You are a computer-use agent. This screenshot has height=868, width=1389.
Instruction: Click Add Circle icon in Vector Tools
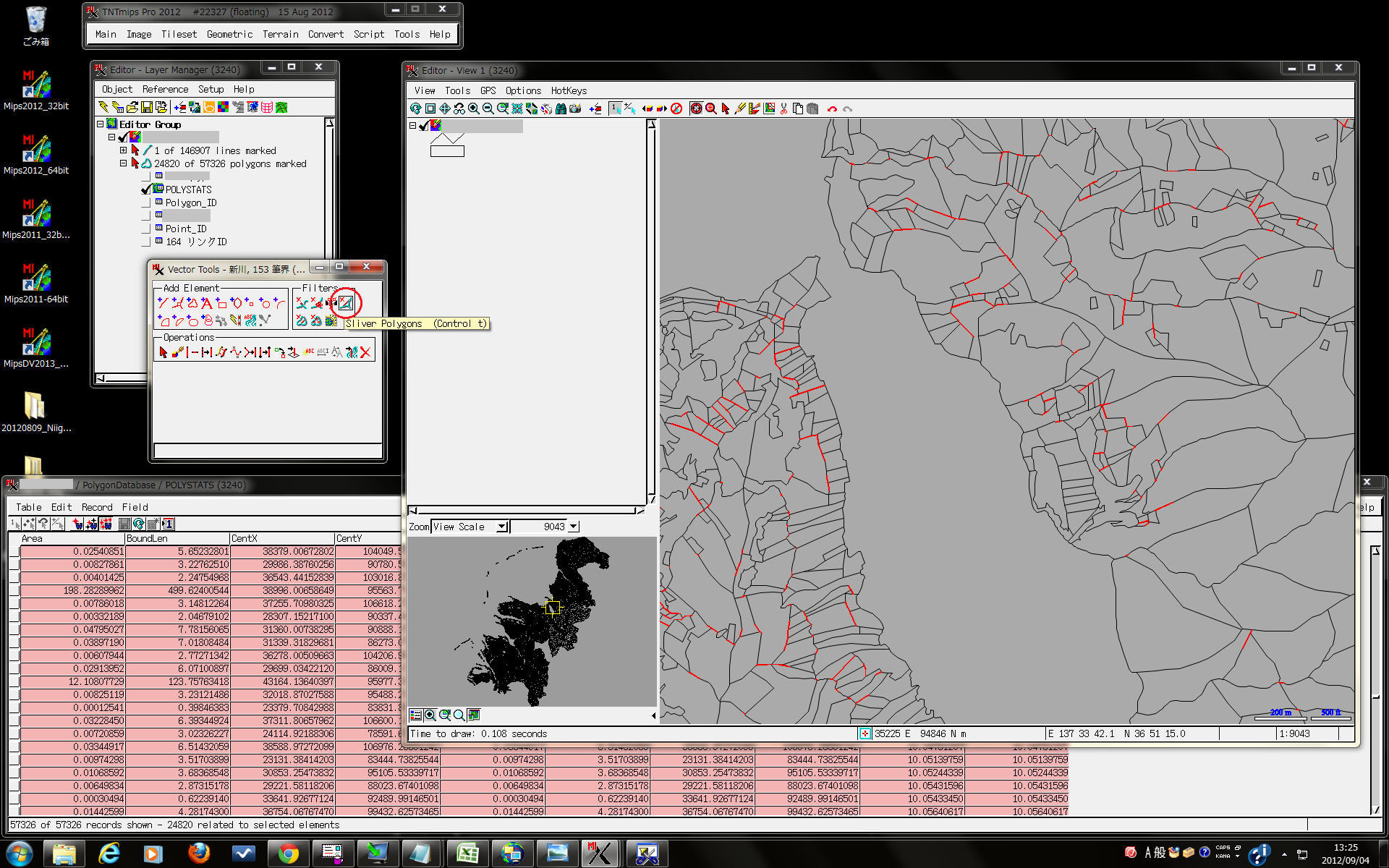pos(265,303)
